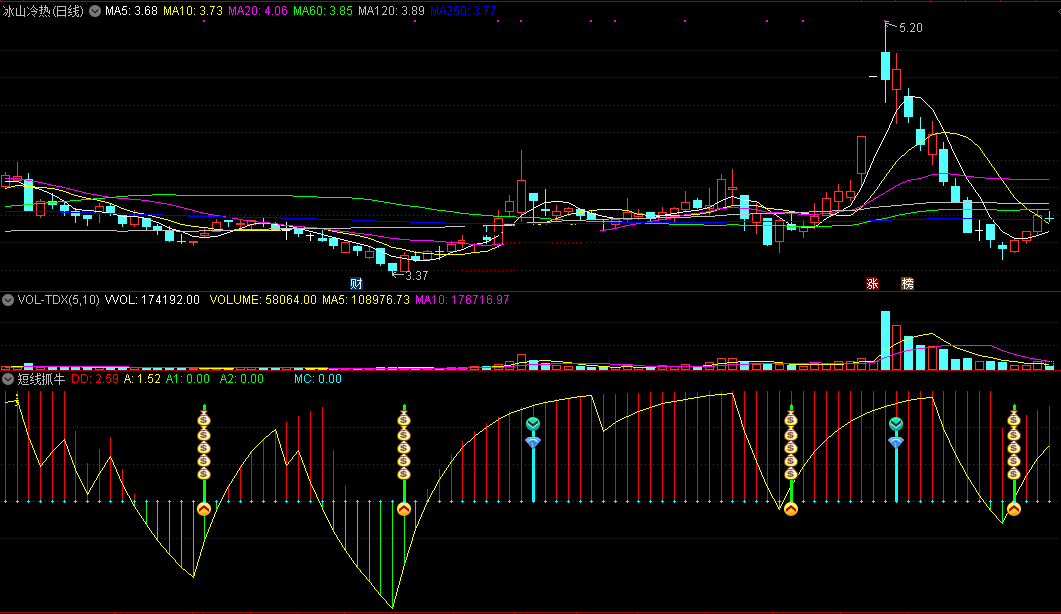Click the A2: 0.00 value
This screenshot has height=614, width=1061.
click(x=242, y=379)
